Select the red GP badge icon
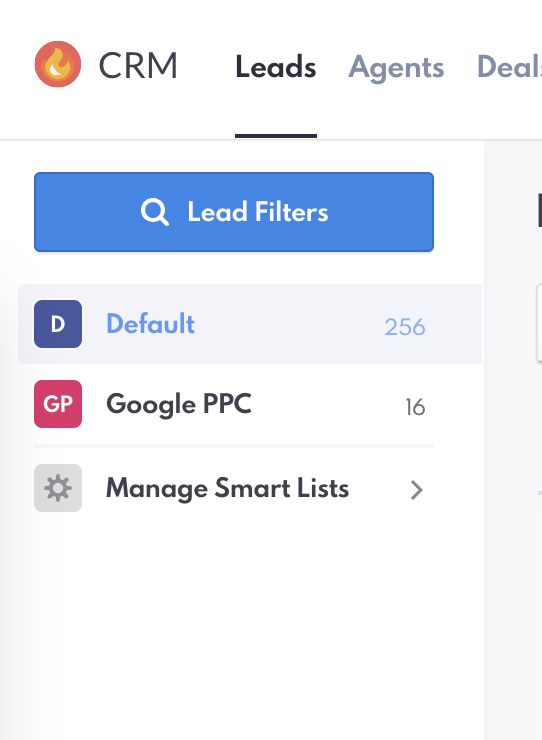 coord(58,404)
